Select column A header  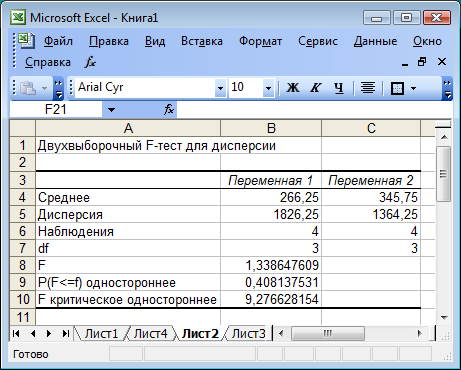click(128, 128)
